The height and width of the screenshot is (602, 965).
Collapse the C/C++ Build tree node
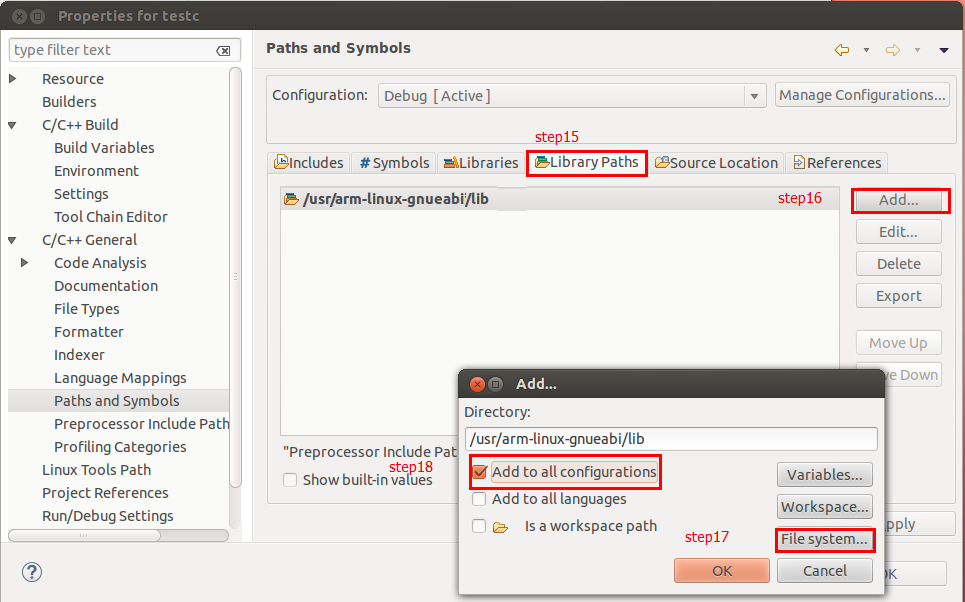point(12,125)
